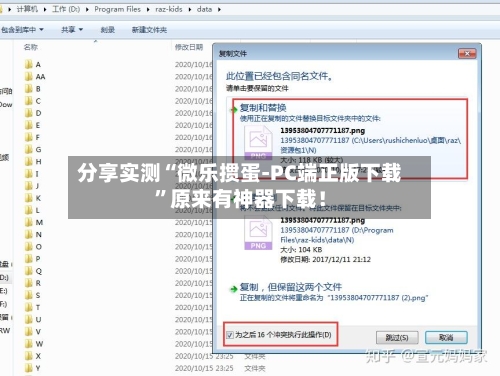Click PNG thumbnail of existing D: drive file

[258, 233]
